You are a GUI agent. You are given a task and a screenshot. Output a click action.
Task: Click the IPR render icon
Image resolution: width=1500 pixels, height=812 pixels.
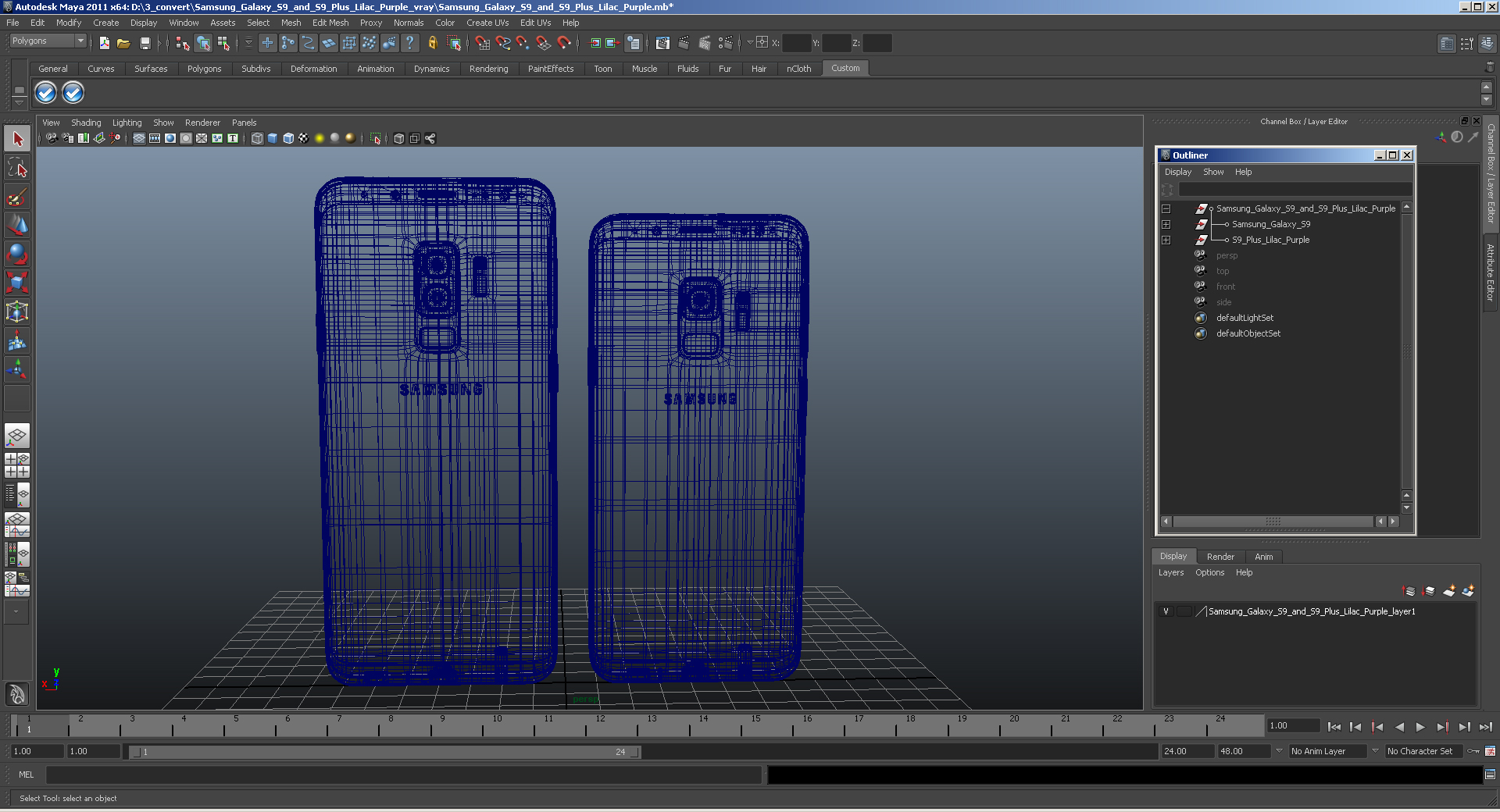[704, 43]
